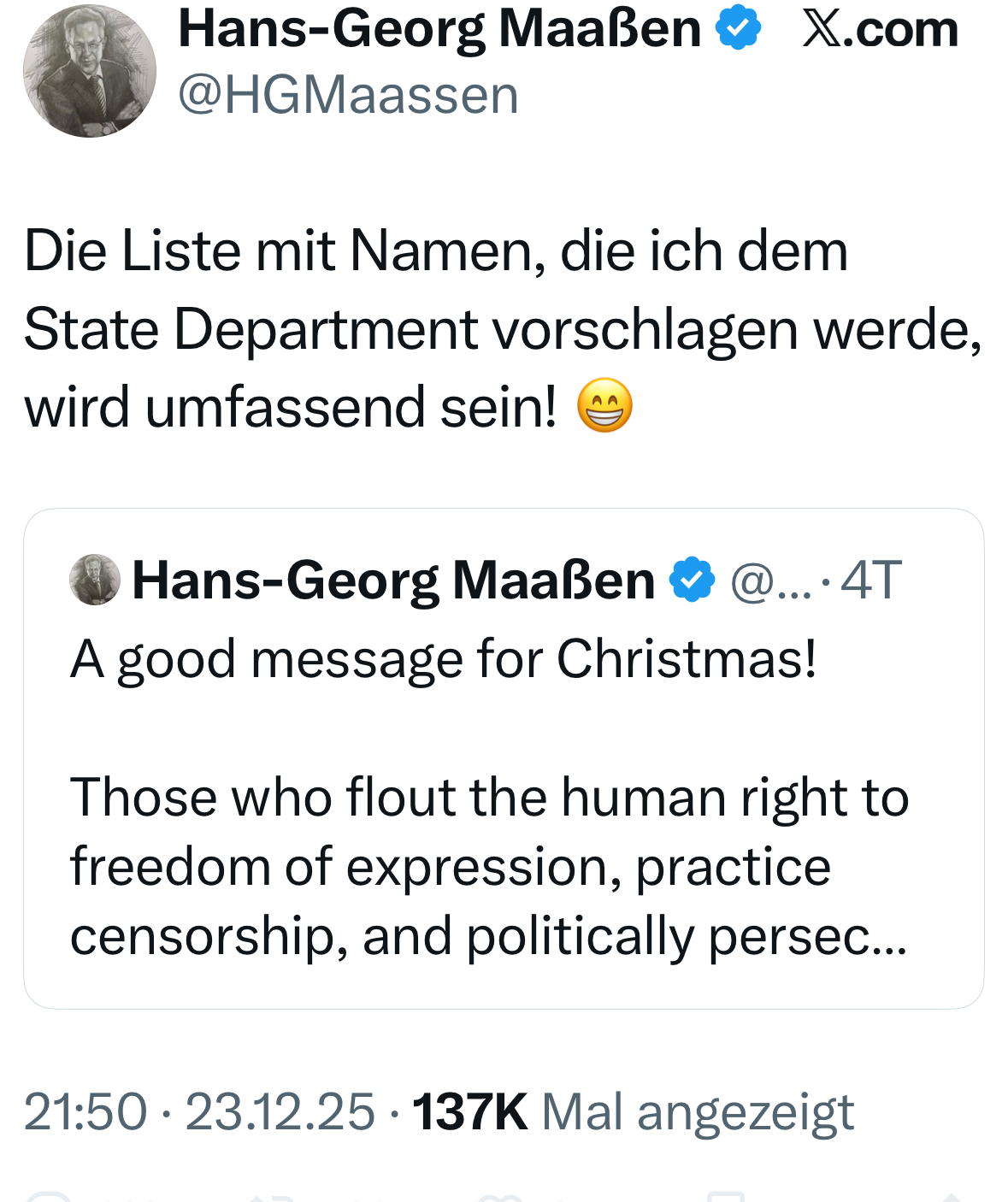Open the header display name Hans-Georg Maaßen
The height and width of the screenshot is (1202, 1008).
point(439,29)
